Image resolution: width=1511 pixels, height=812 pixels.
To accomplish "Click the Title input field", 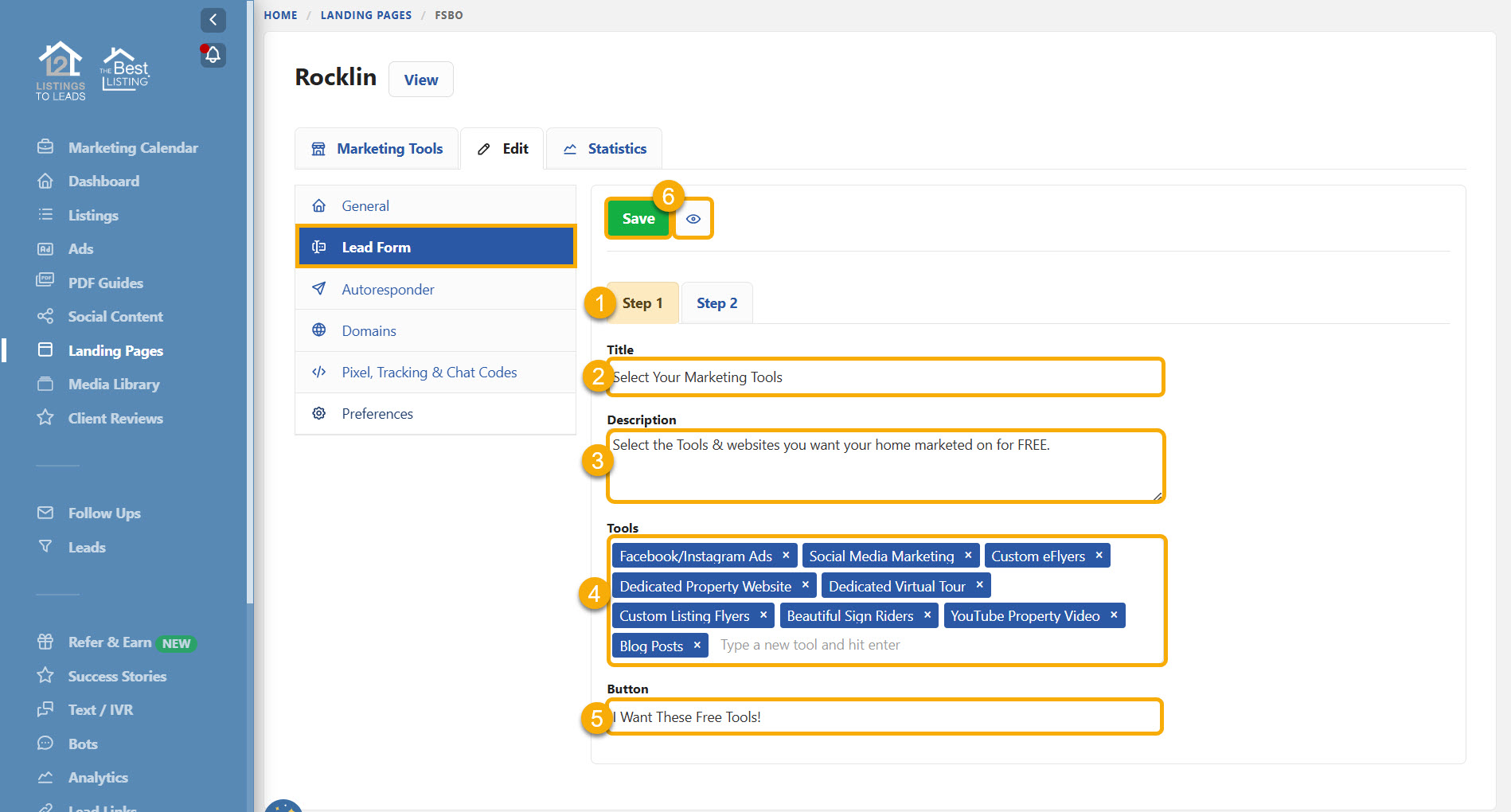I will pos(884,377).
